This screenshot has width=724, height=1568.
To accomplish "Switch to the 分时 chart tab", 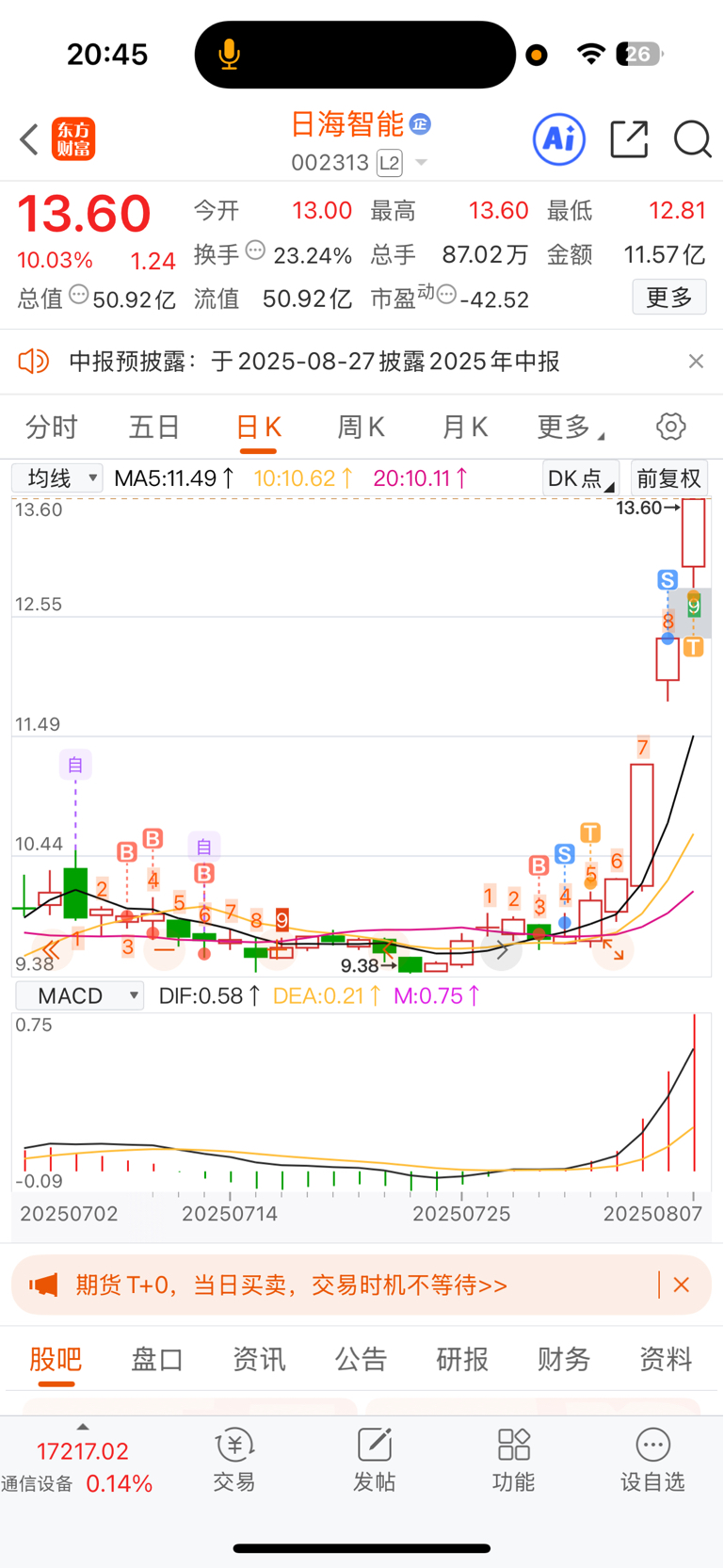I will (x=52, y=428).
